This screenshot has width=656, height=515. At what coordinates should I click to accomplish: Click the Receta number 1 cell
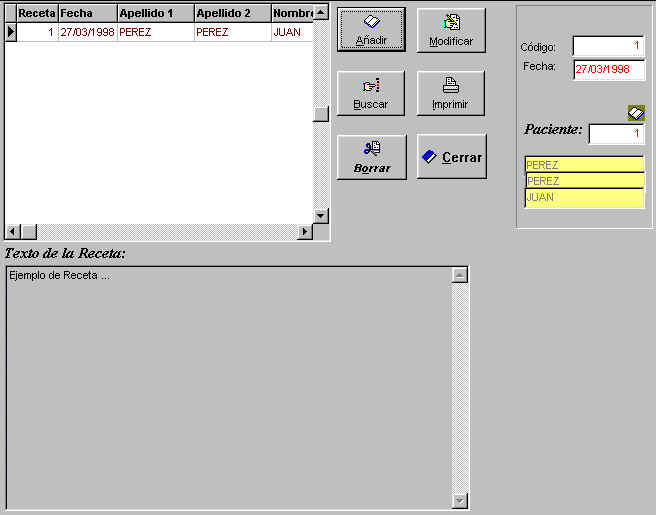pyautogui.click(x=37, y=32)
